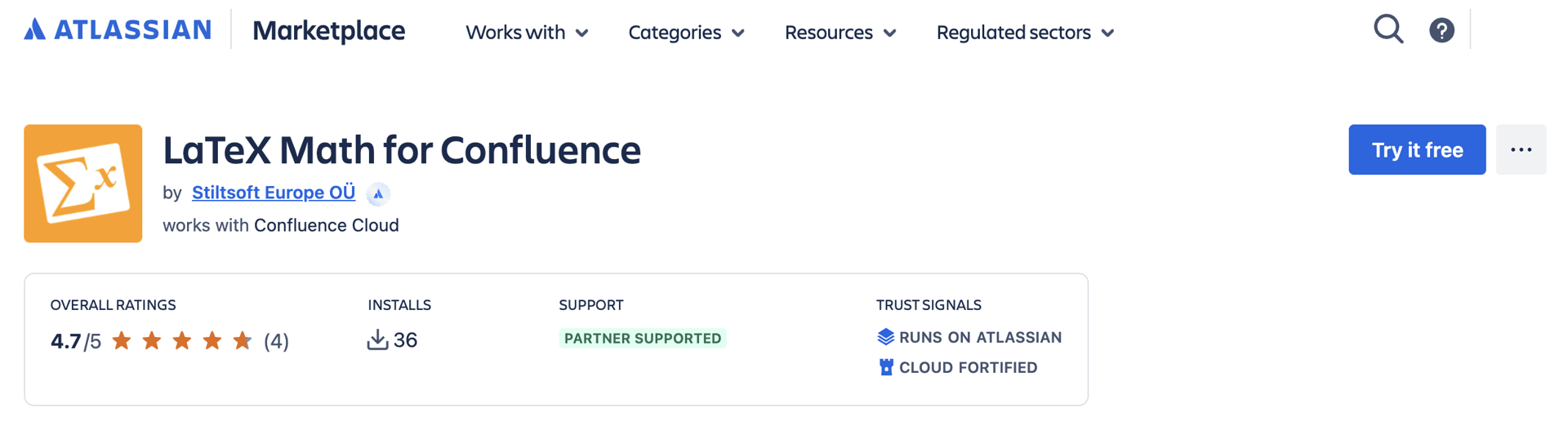Click the installs count 36
The height and width of the screenshot is (430, 1568).
[405, 340]
